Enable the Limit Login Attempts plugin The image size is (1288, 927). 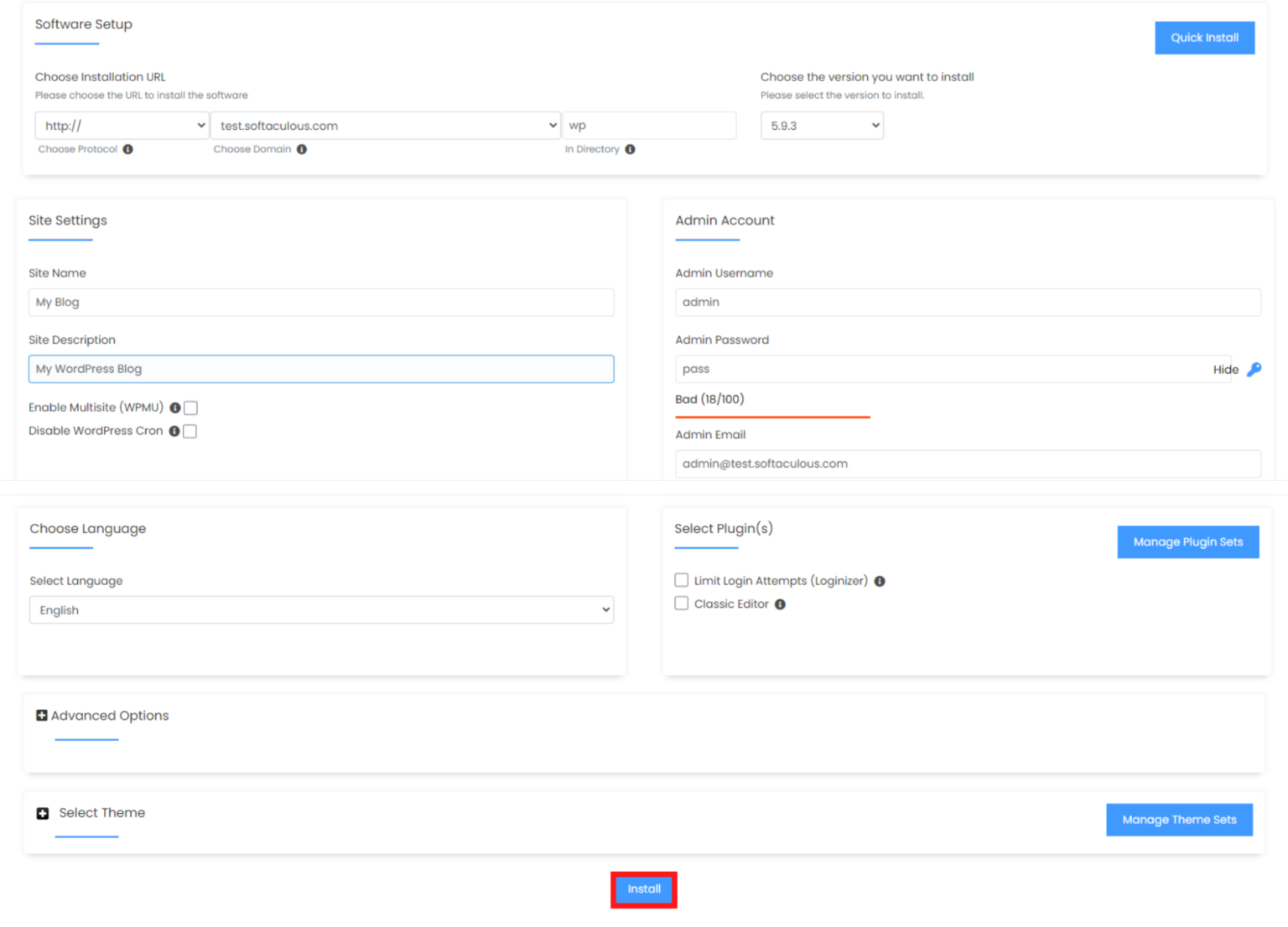tap(681, 579)
